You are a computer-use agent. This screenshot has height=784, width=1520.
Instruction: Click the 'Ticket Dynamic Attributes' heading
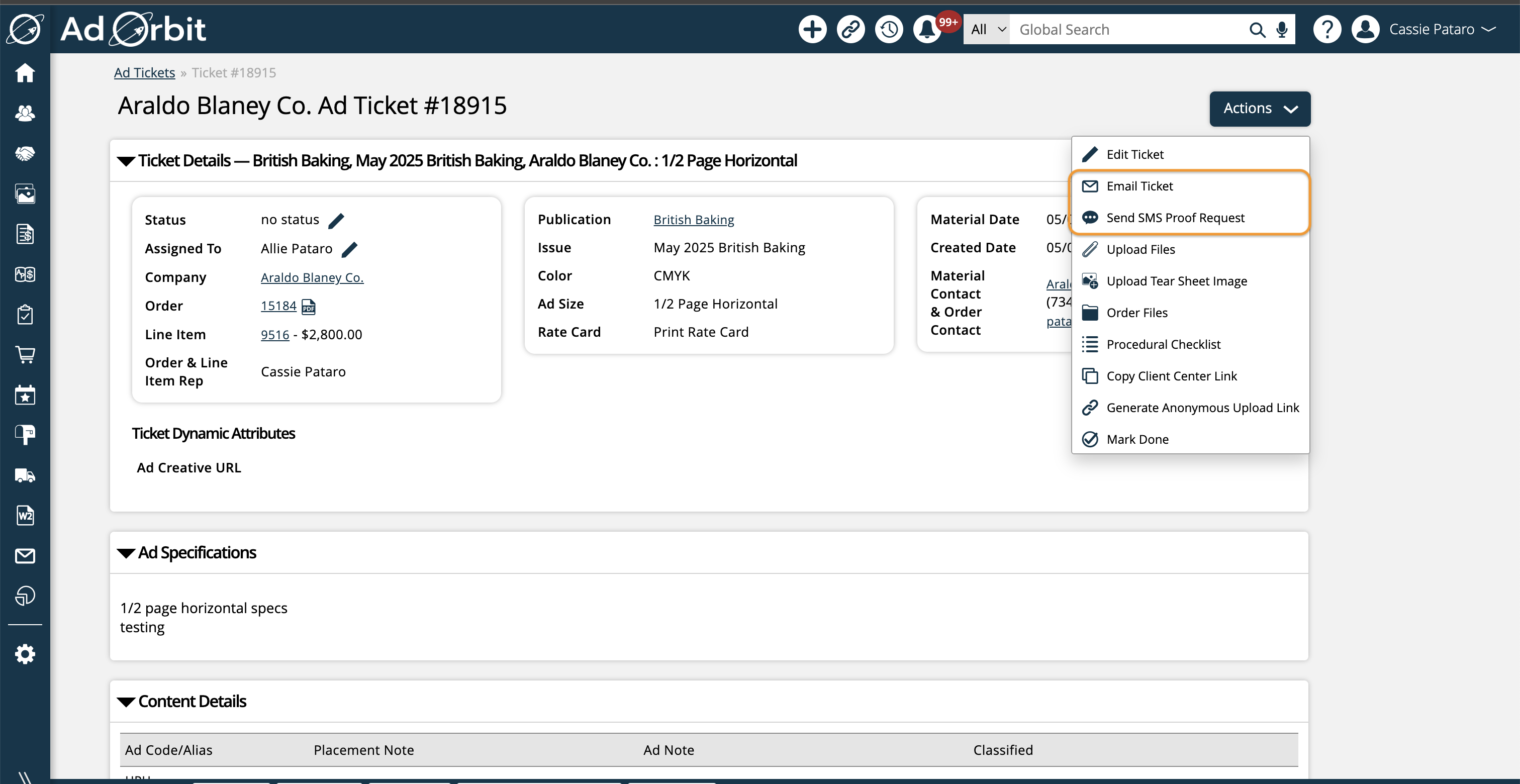point(213,434)
